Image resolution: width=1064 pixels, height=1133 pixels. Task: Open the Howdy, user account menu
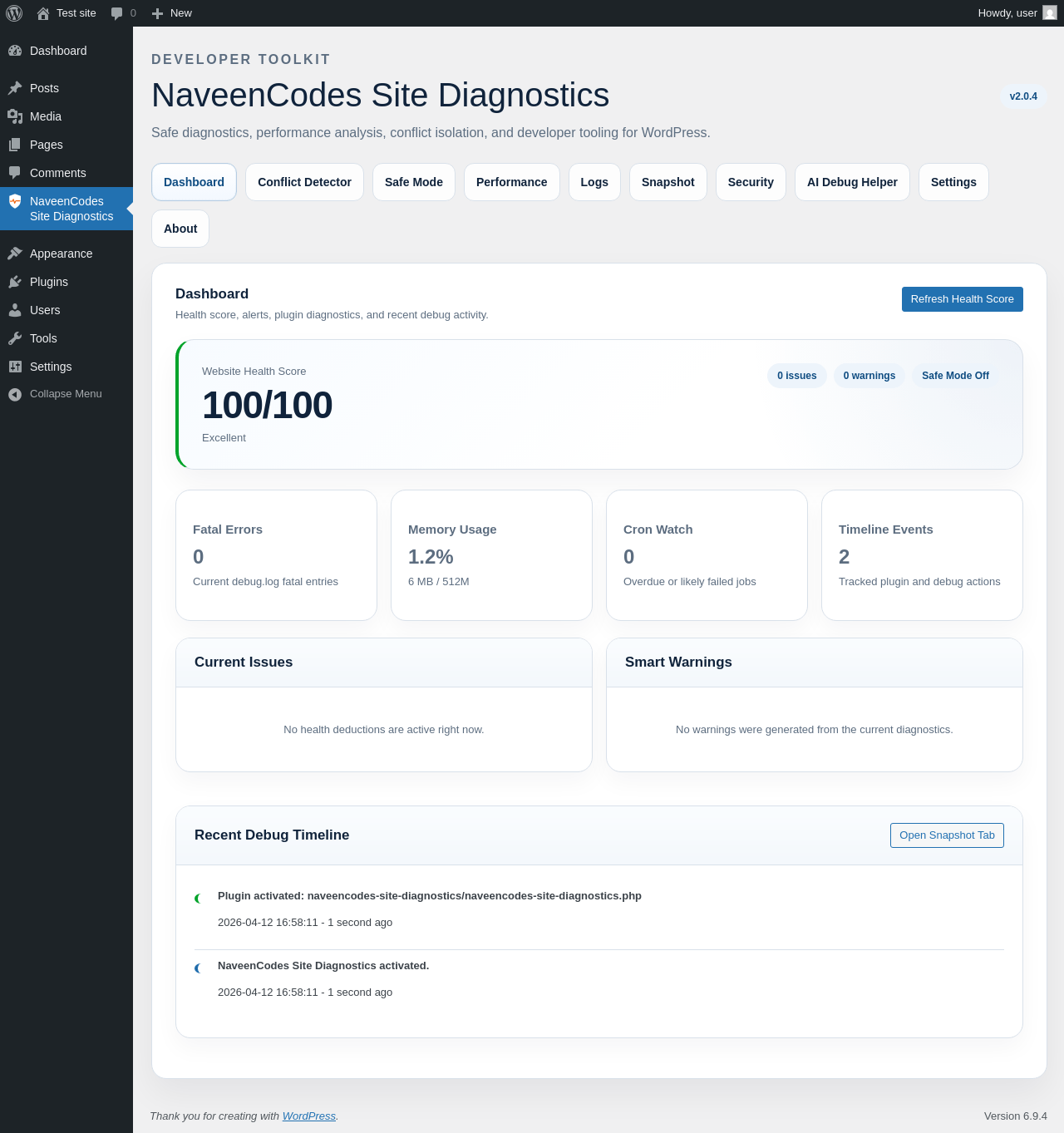pyautogui.click(x=1007, y=13)
